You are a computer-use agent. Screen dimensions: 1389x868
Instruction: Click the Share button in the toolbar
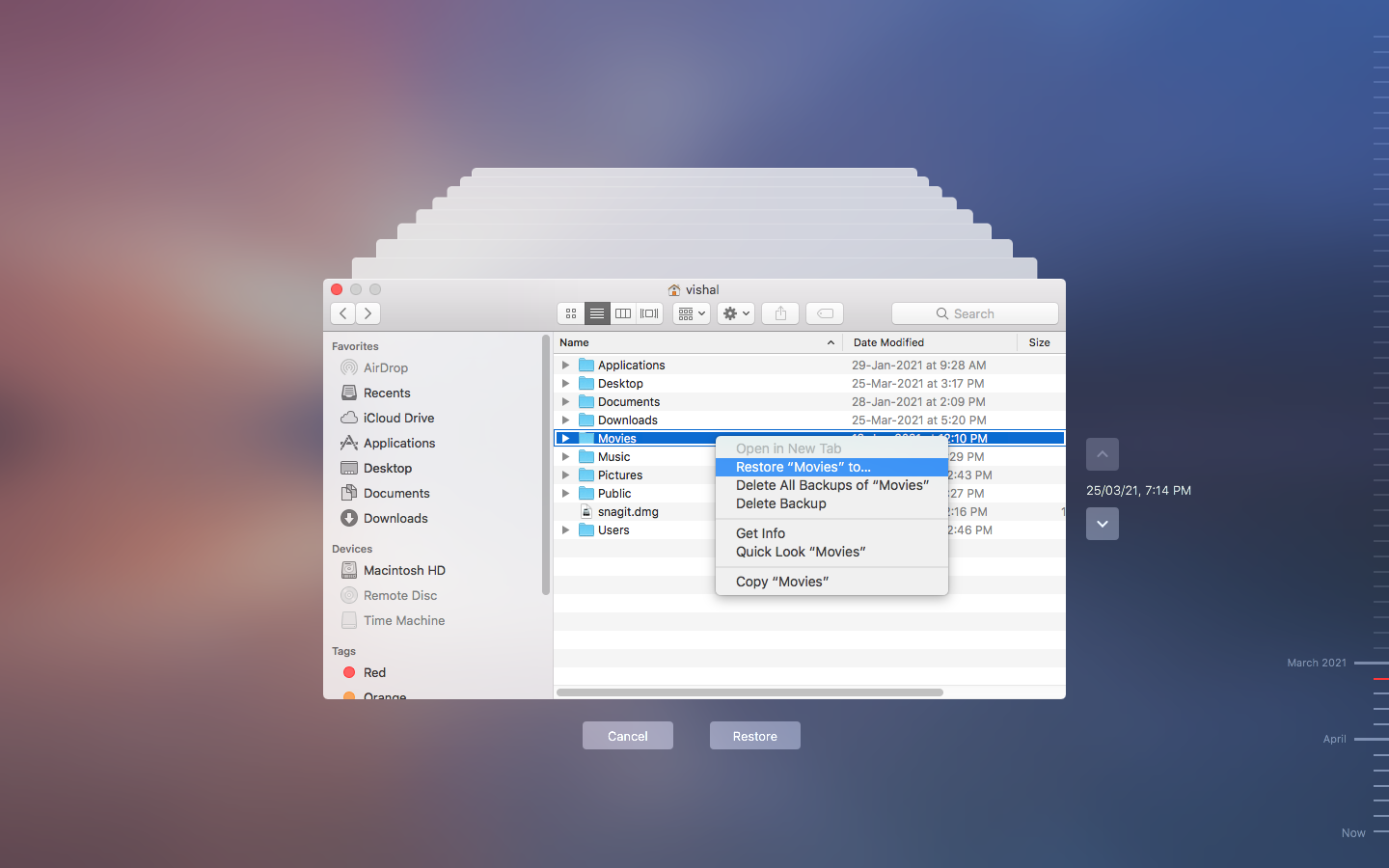(x=779, y=312)
